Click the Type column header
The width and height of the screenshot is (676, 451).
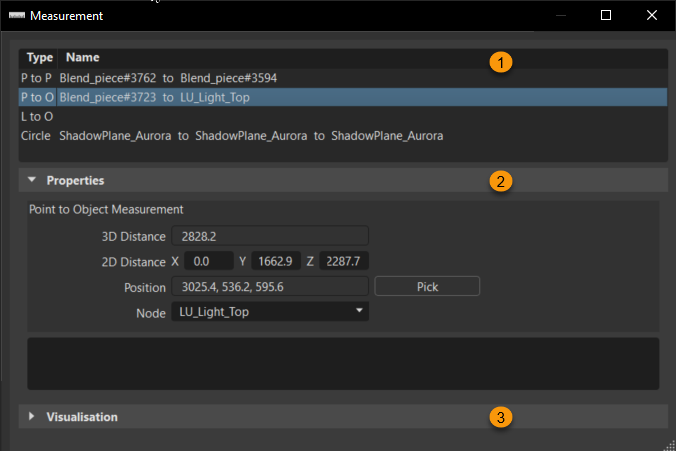[39, 58]
